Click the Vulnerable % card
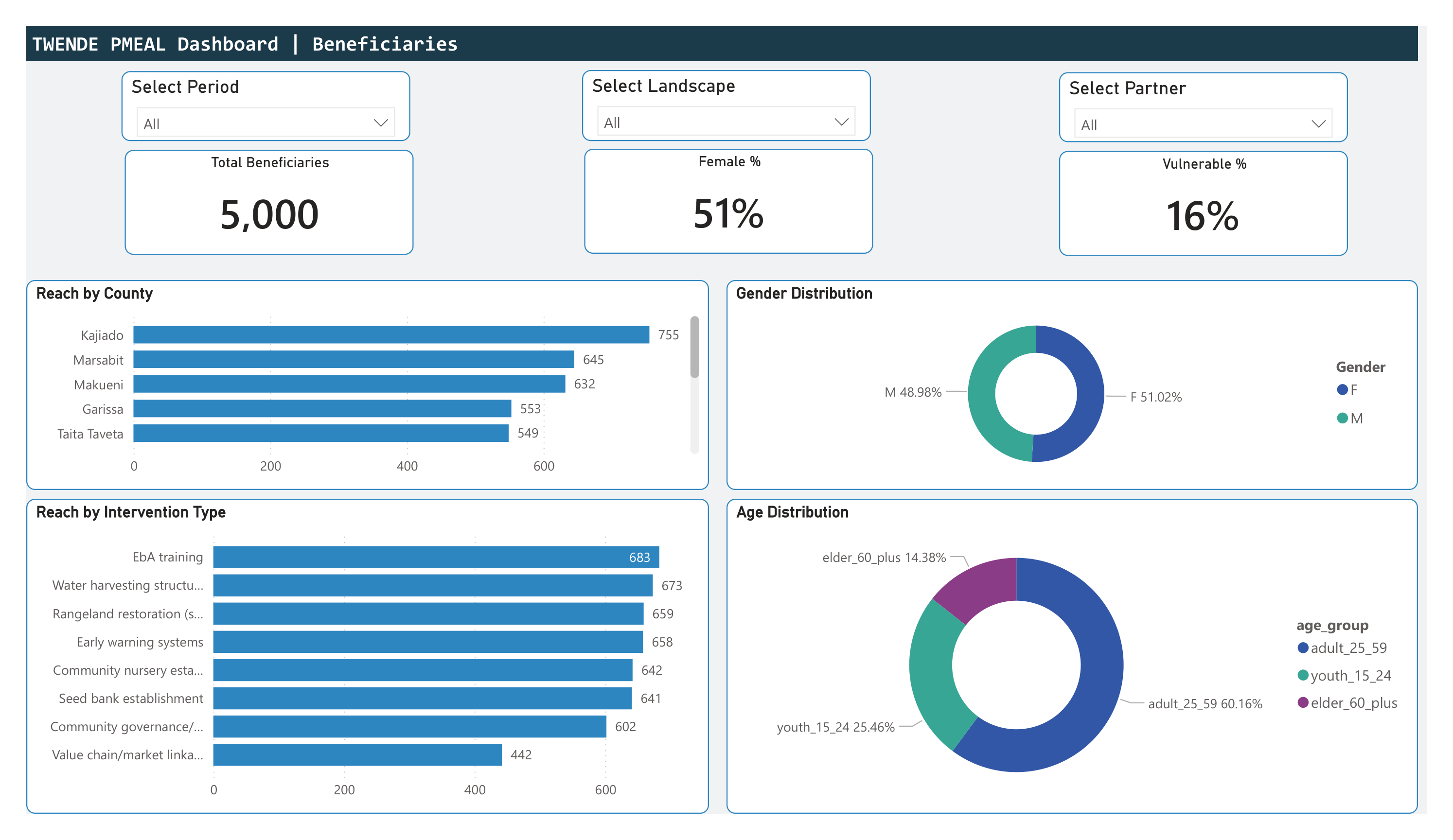The image size is (1453, 840). pos(1203,203)
